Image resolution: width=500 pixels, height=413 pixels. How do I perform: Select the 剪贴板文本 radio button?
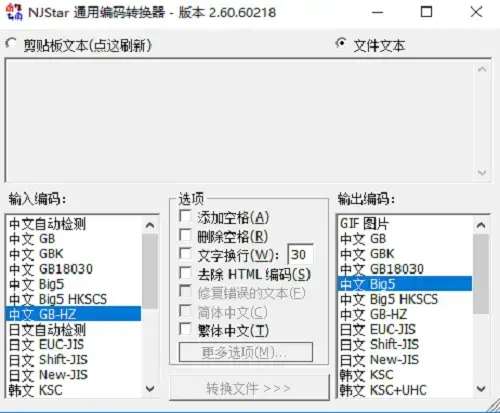[11, 44]
